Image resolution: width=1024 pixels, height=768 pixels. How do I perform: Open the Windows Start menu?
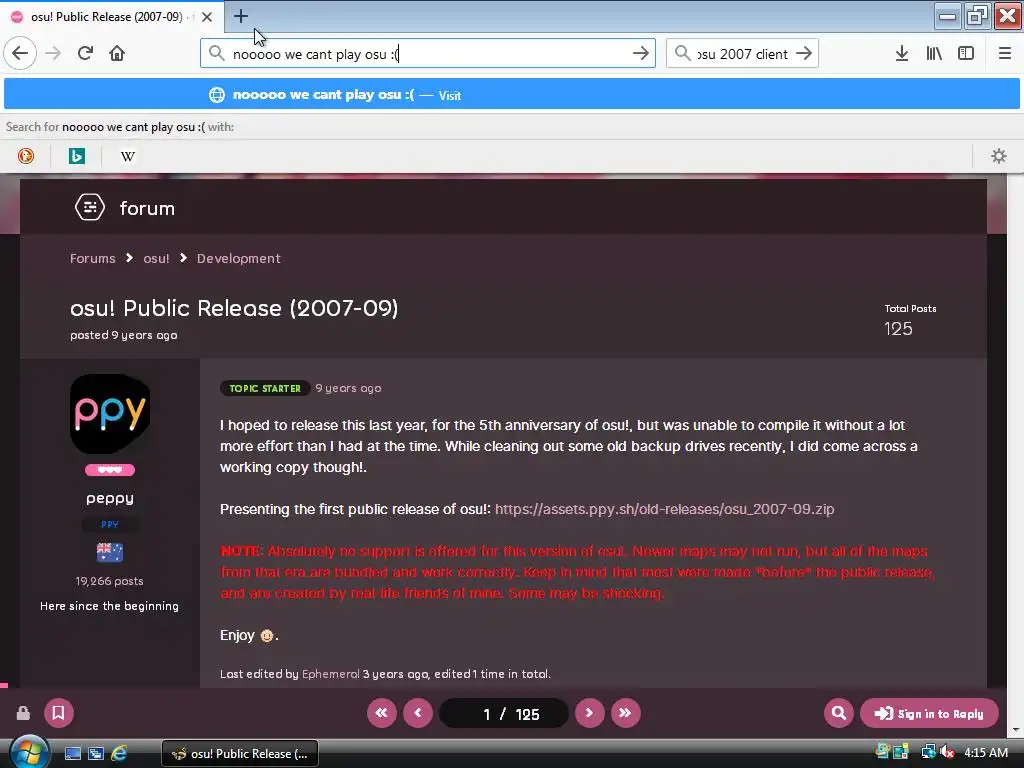pyautogui.click(x=29, y=753)
